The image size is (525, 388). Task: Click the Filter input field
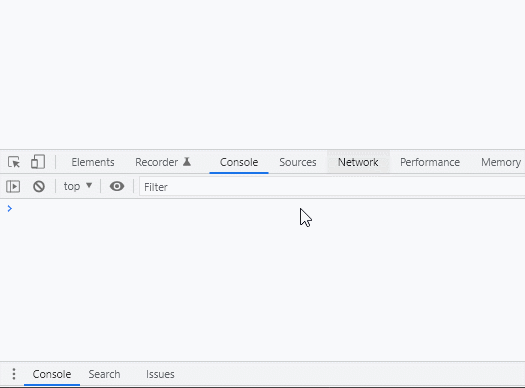pyautogui.click(x=331, y=187)
